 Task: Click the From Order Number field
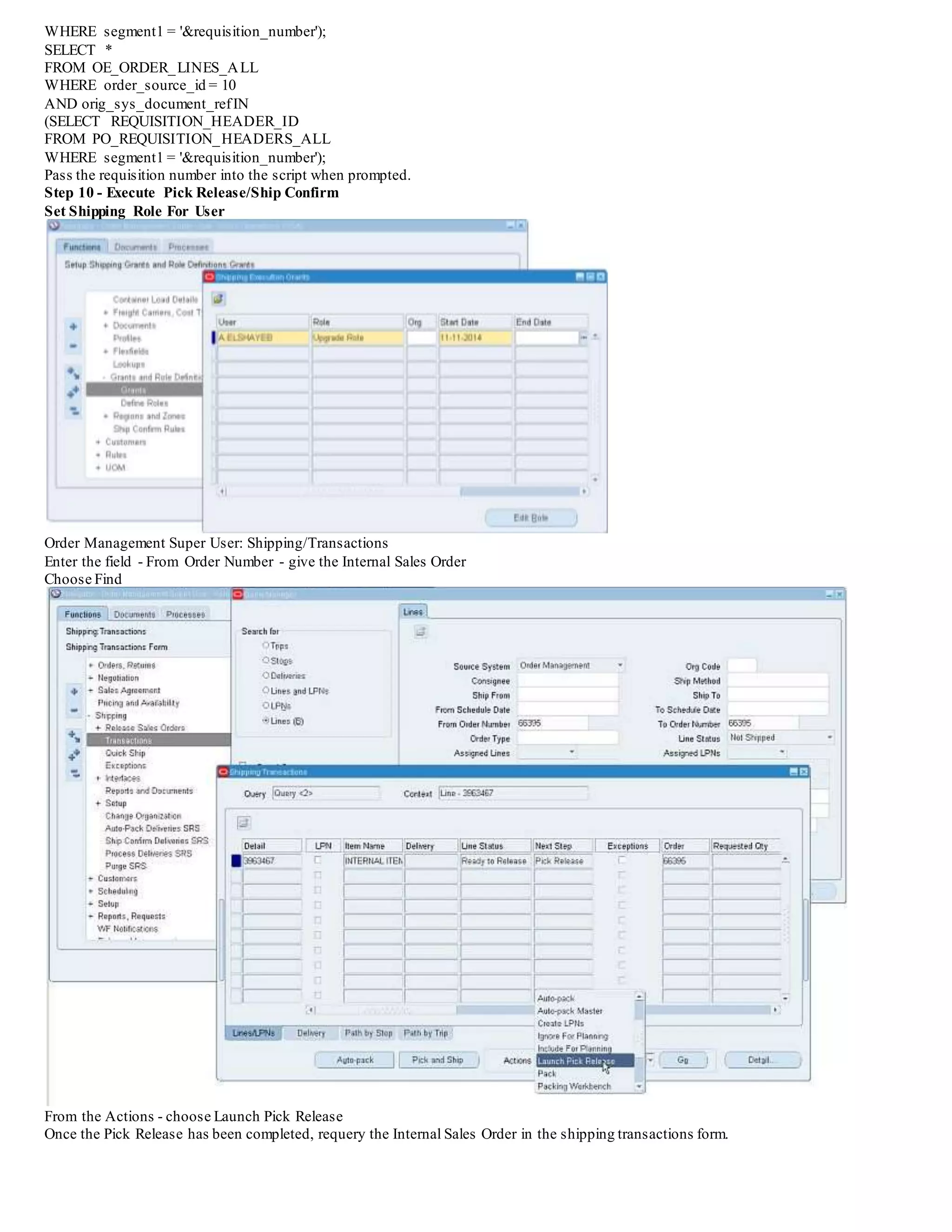(552, 723)
